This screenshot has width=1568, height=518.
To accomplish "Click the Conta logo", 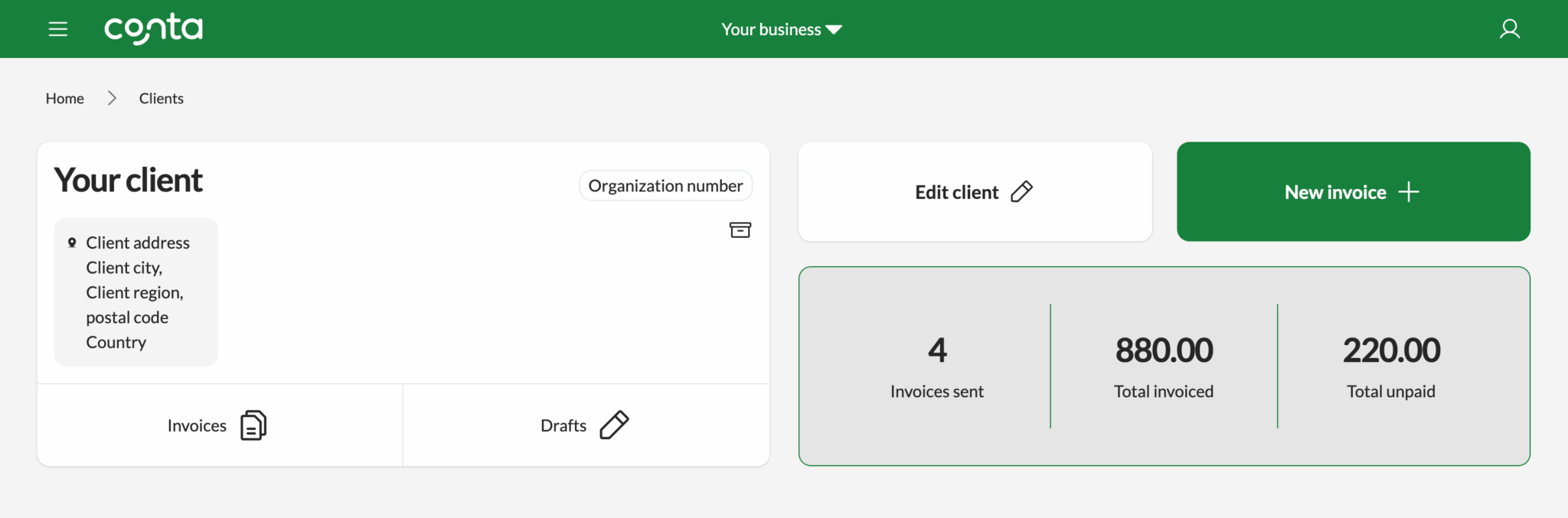I will pyautogui.click(x=153, y=28).
